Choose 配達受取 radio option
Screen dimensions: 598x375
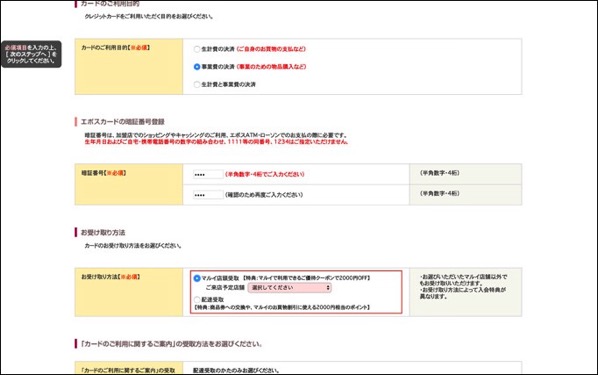[x=197, y=299]
